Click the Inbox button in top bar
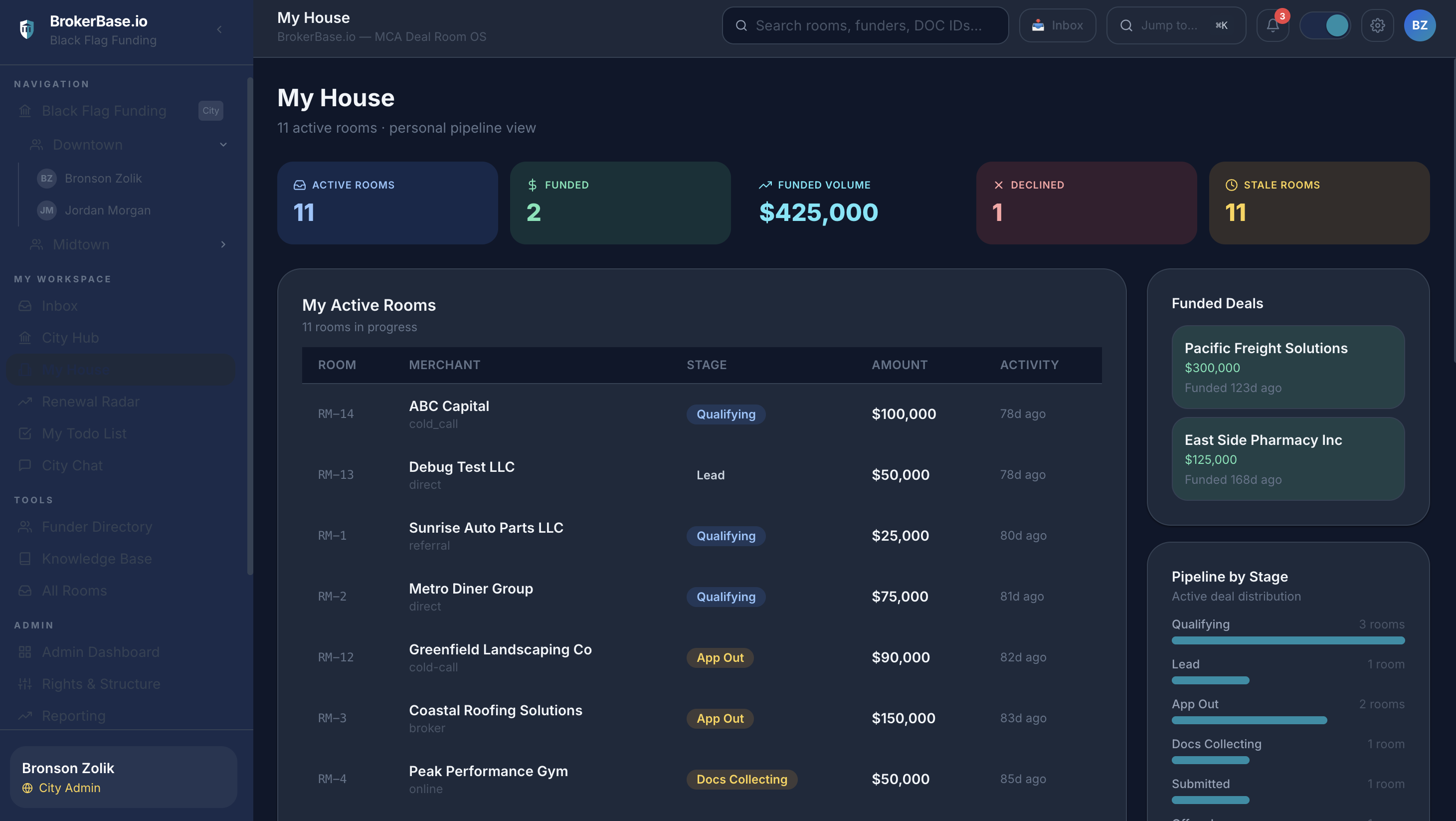Screen dimensions: 1456x821 [1058, 25]
